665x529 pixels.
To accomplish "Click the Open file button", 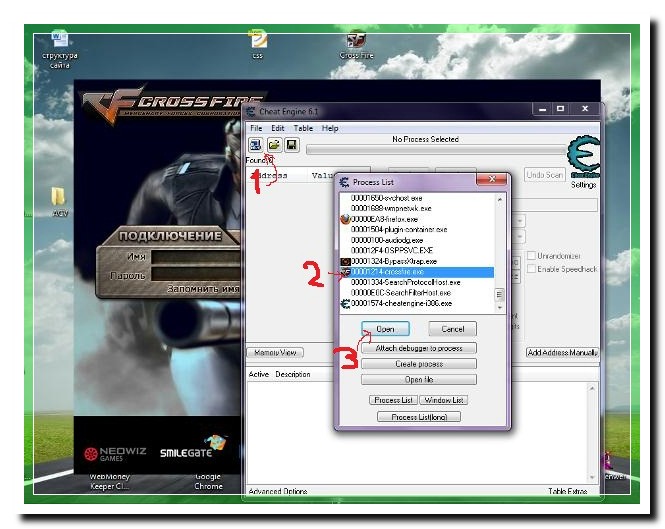I will (419, 380).
